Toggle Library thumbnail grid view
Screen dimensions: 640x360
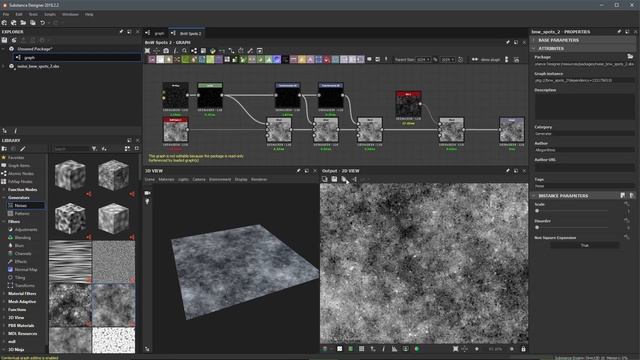(127, 149)
